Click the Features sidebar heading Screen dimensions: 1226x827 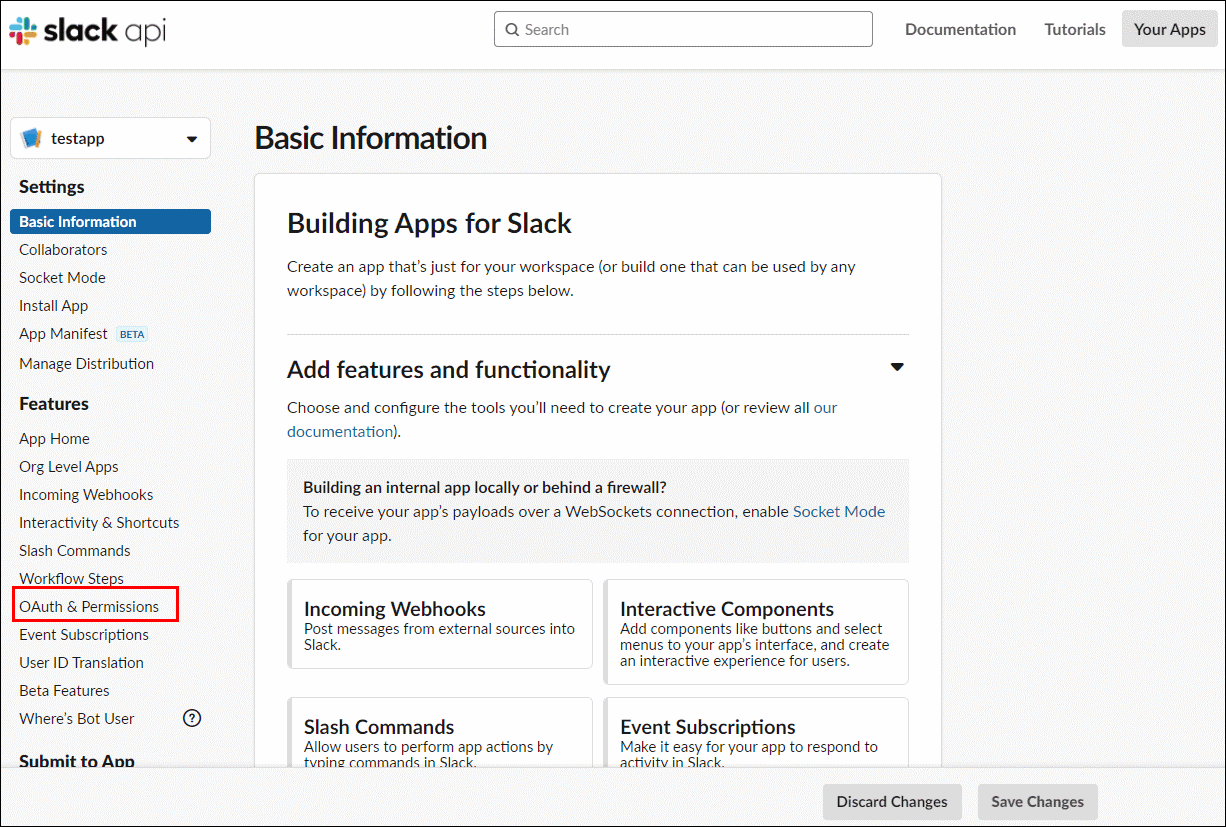[x=54, y=404]
